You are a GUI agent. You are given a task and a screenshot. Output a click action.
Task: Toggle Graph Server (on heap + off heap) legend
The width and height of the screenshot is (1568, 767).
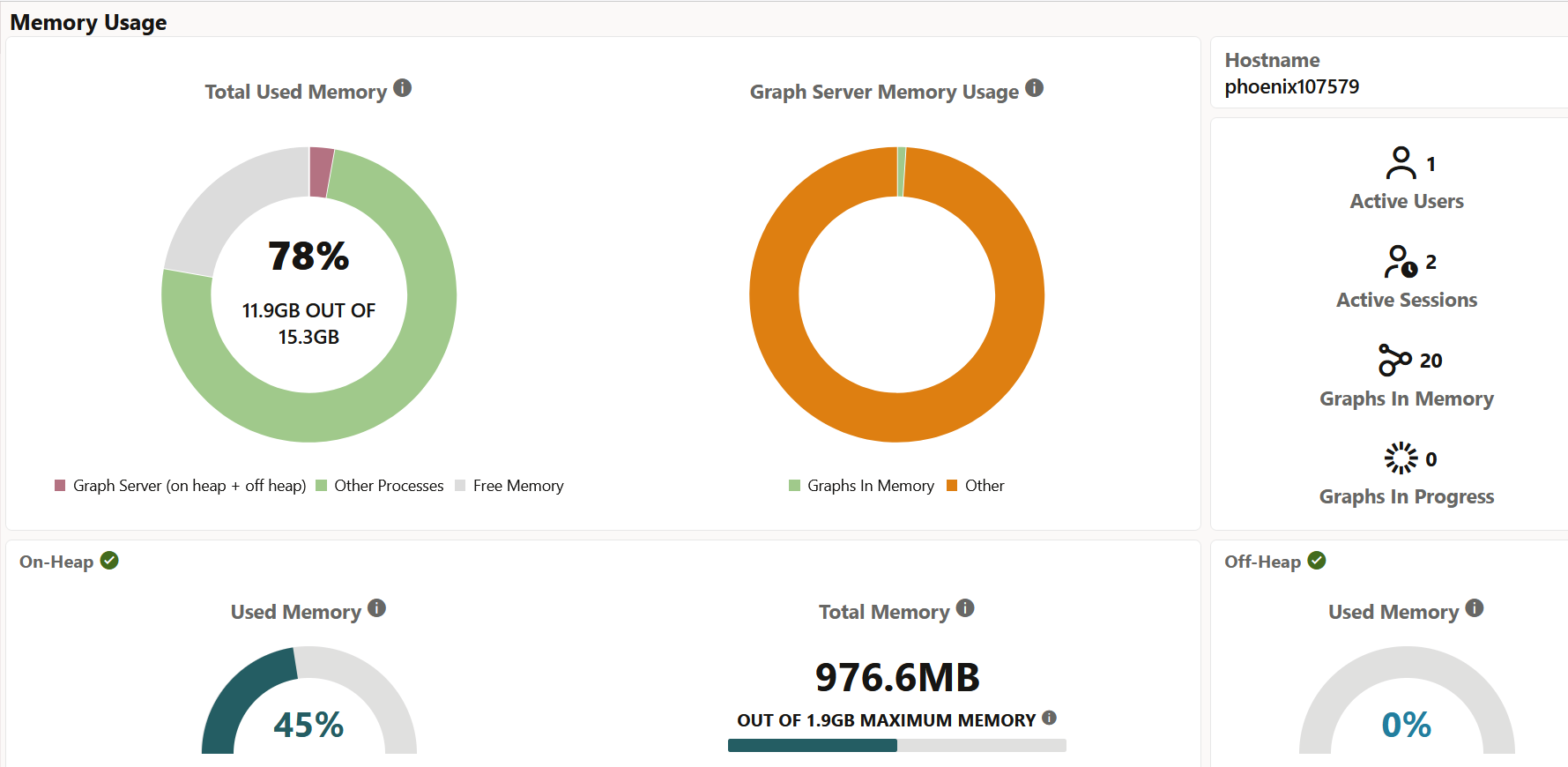click(x=180, y=486)
